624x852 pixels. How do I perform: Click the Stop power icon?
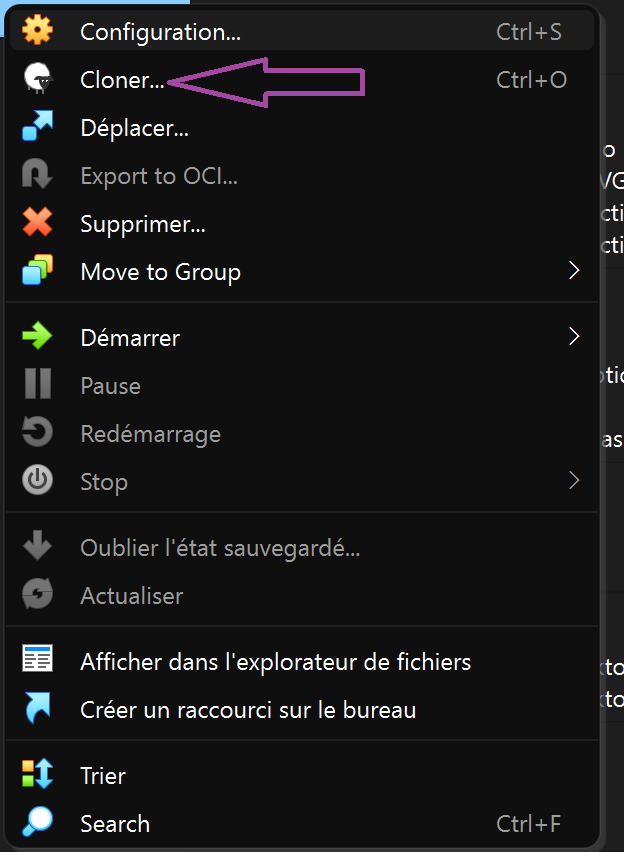(37, 481)
